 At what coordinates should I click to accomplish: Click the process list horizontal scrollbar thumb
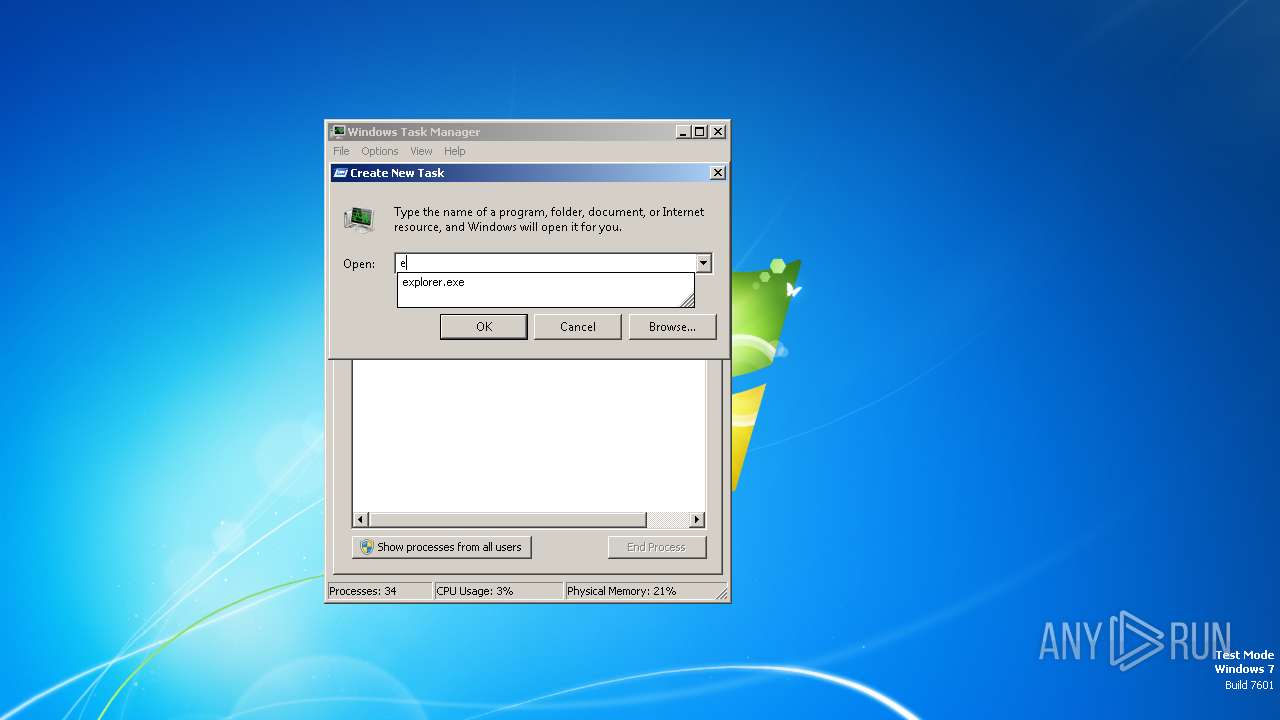coord(508,520)
